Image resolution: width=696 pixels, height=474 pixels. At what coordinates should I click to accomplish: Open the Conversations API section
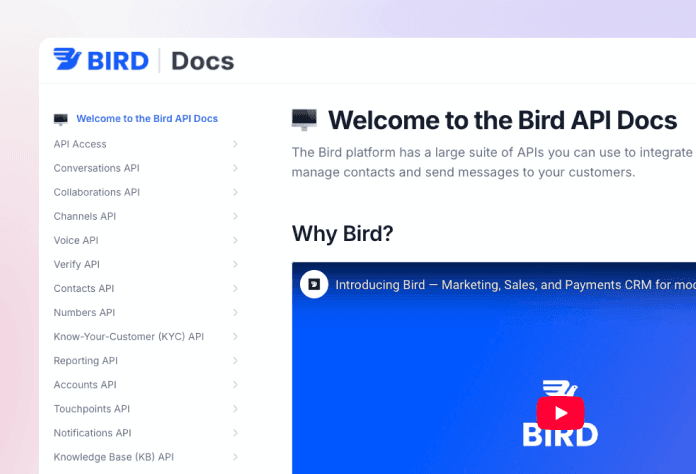(x=96, y=168)
